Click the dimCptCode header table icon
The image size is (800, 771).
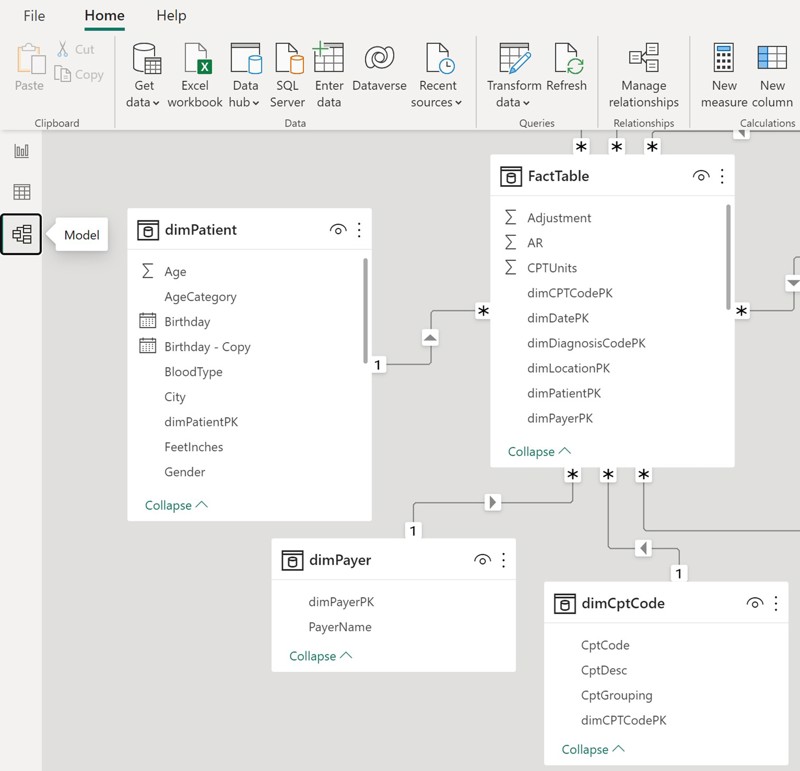coord(564,604)
